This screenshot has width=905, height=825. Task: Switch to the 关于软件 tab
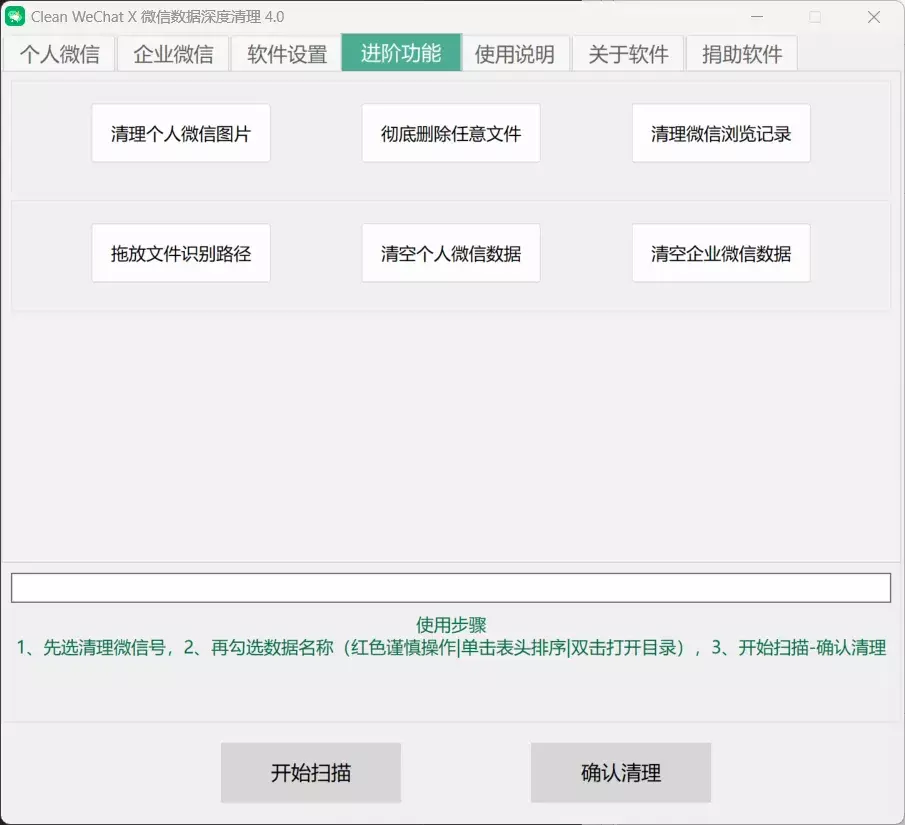tap(628, 54)
